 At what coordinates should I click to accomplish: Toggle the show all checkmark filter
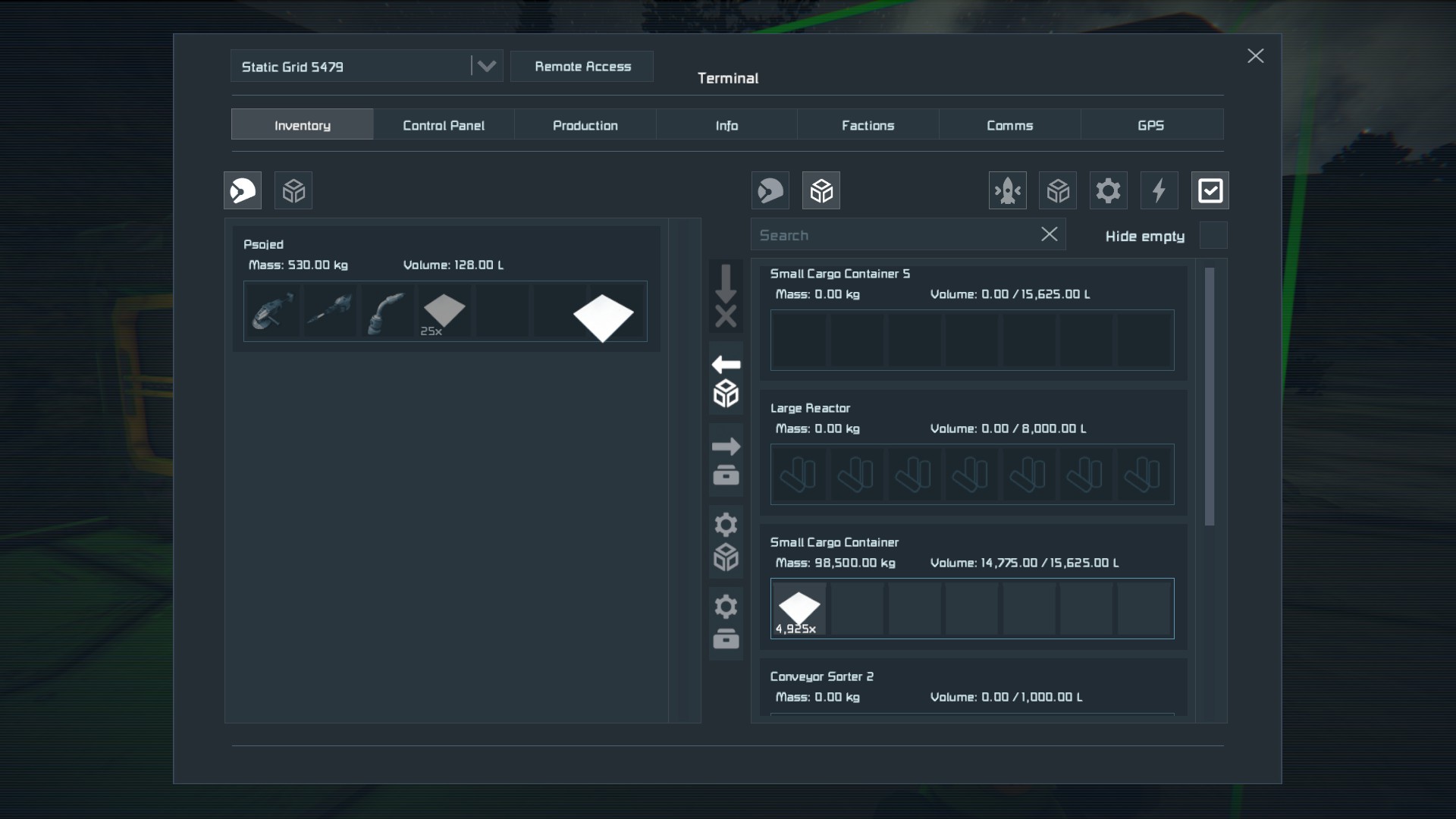coord(1210,190)
